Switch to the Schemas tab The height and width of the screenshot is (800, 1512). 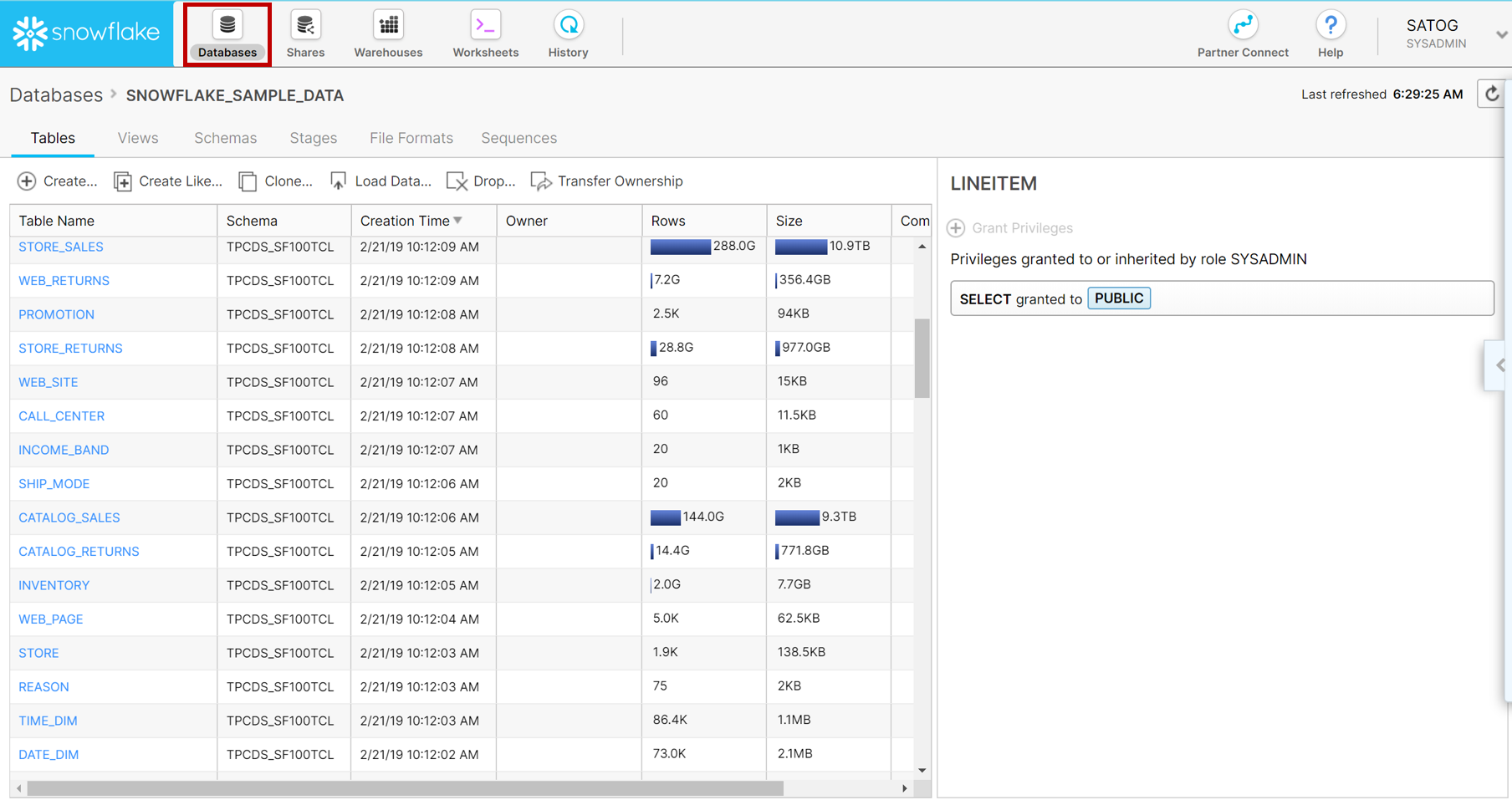pos(225,138)
